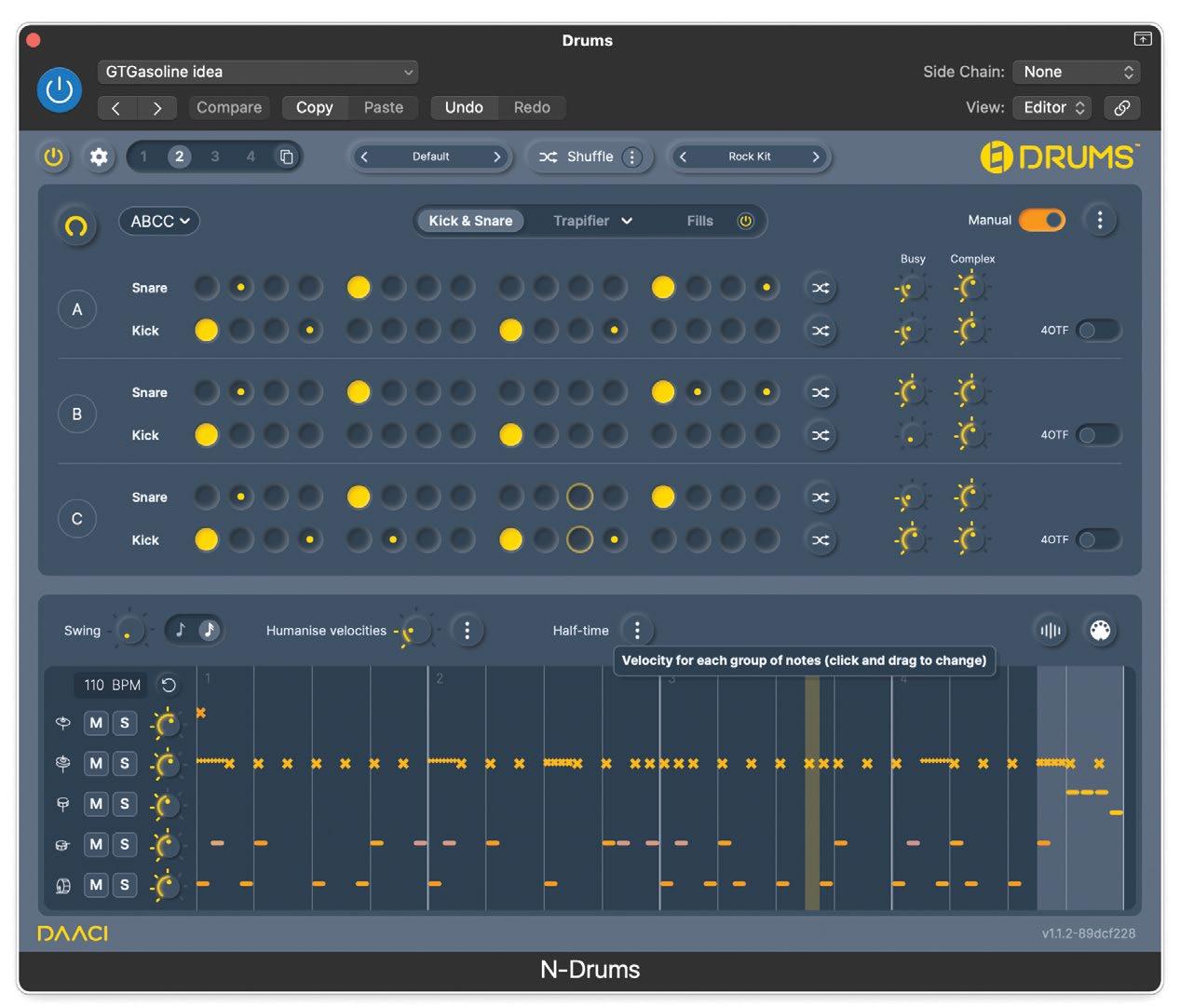Viewport: 1180px width, 1008px height.
Task: Solo the snare lane
Action: click(124, 844)
